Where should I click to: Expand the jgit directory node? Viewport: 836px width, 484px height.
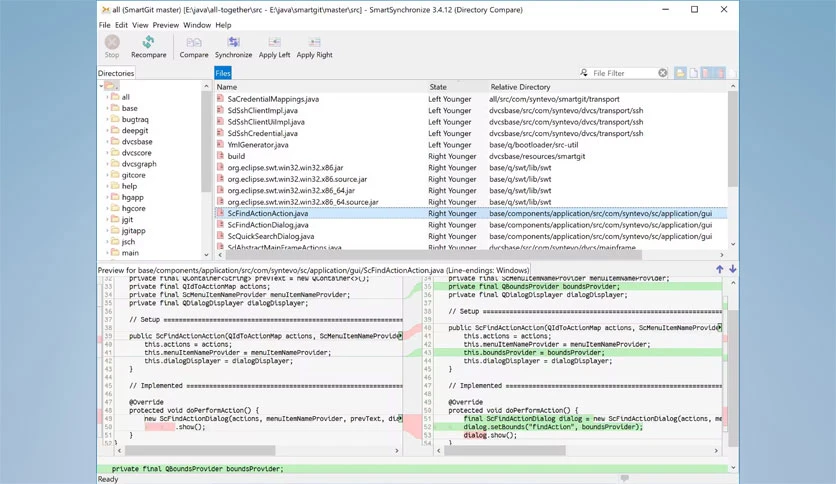point(107,220)
